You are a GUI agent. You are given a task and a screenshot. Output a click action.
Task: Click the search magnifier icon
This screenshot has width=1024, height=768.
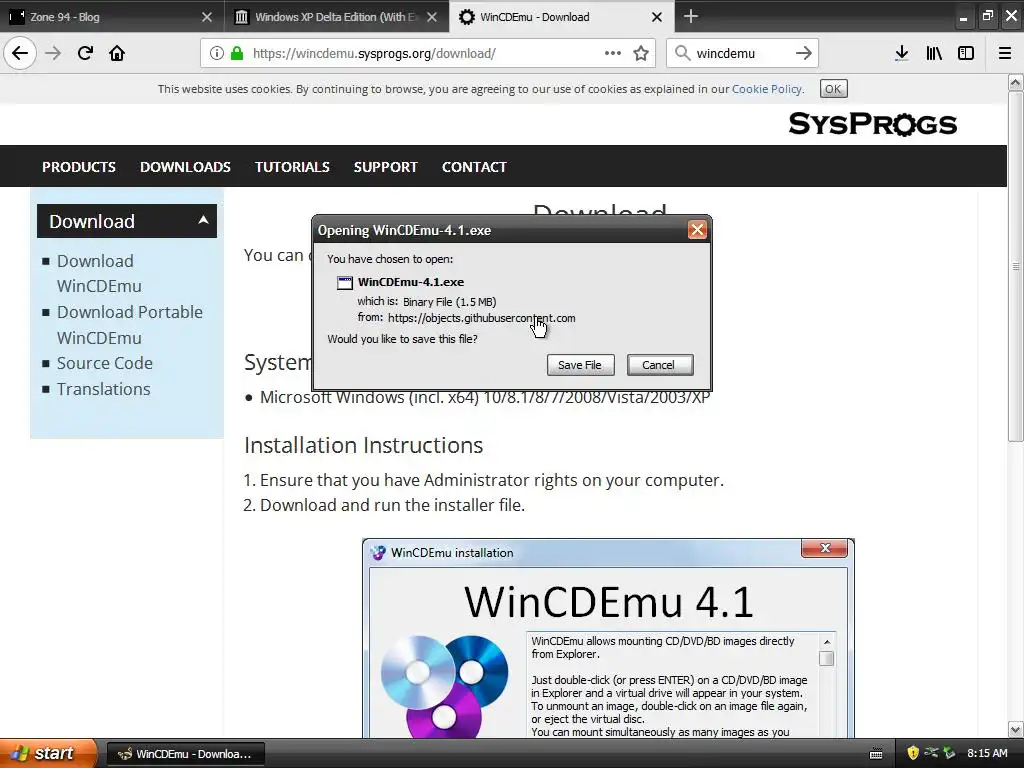[682, 53]
